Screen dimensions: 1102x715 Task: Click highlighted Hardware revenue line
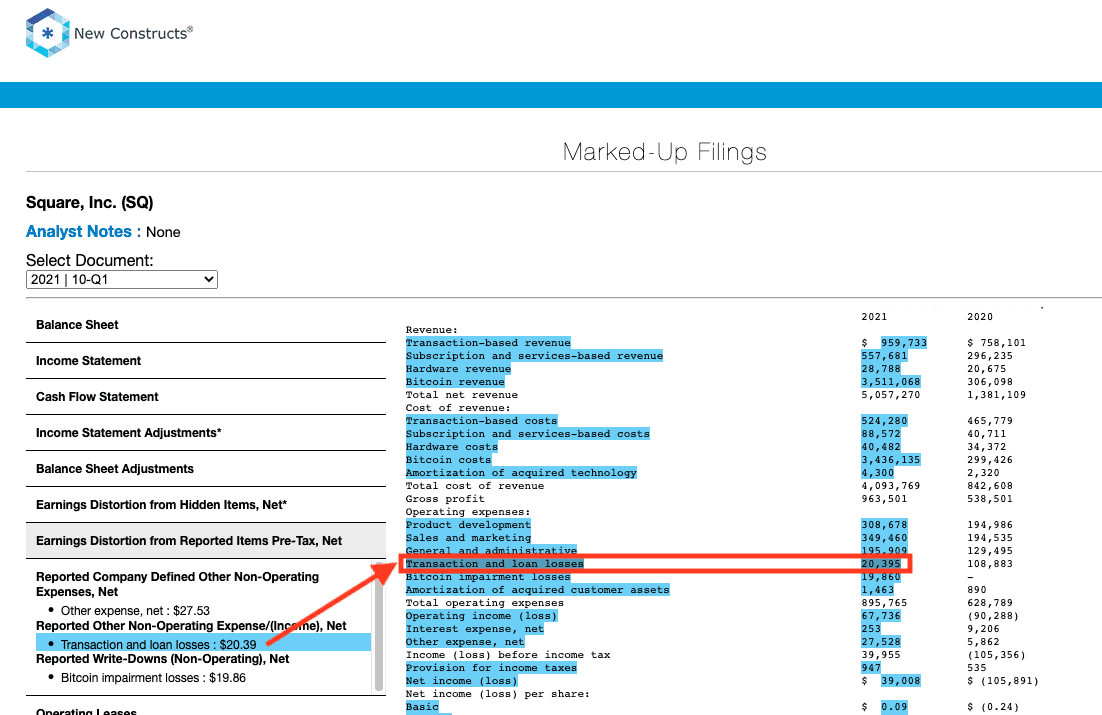point(458,368)
